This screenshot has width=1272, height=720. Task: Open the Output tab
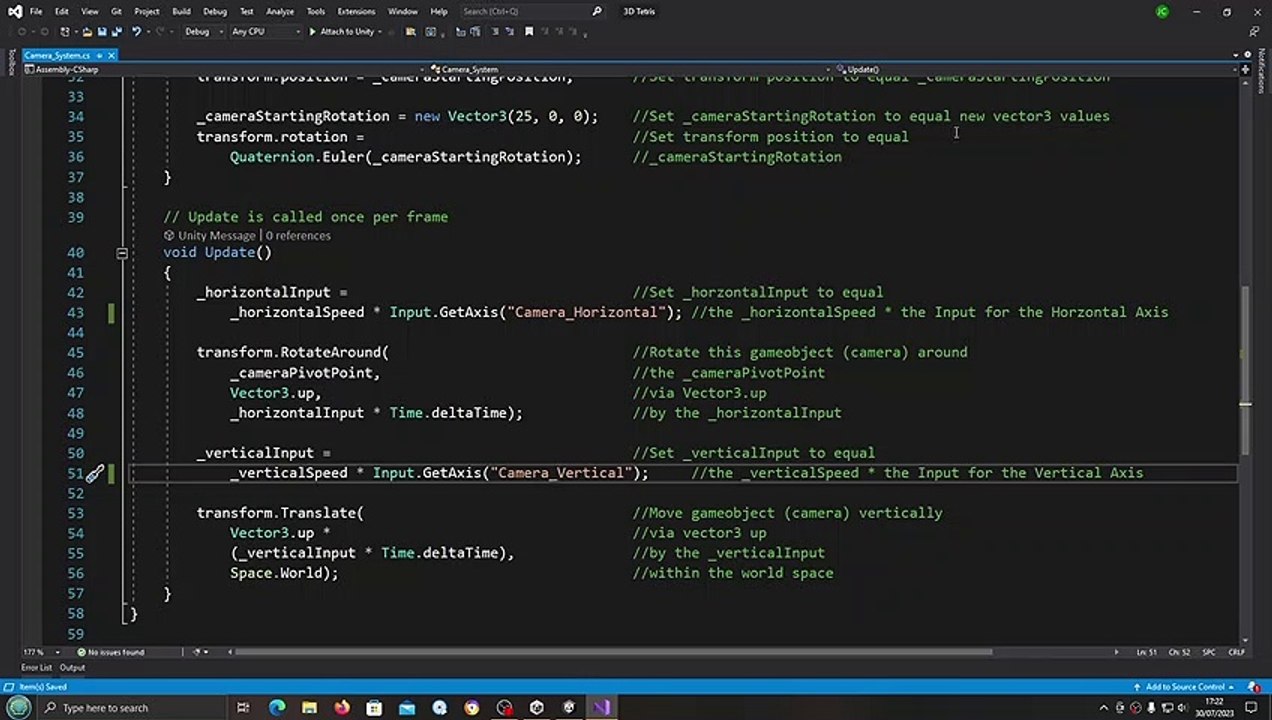click(72, 668)
